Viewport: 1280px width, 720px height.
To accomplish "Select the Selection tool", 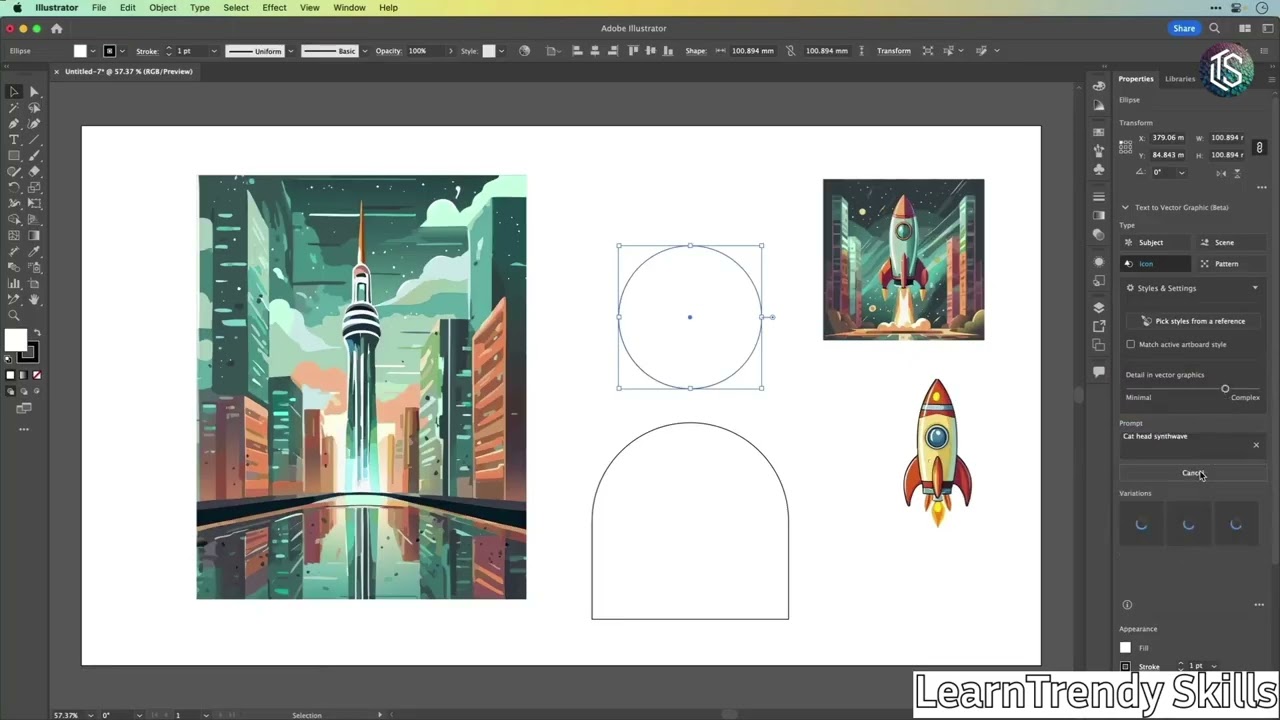I will click(14, 92).
